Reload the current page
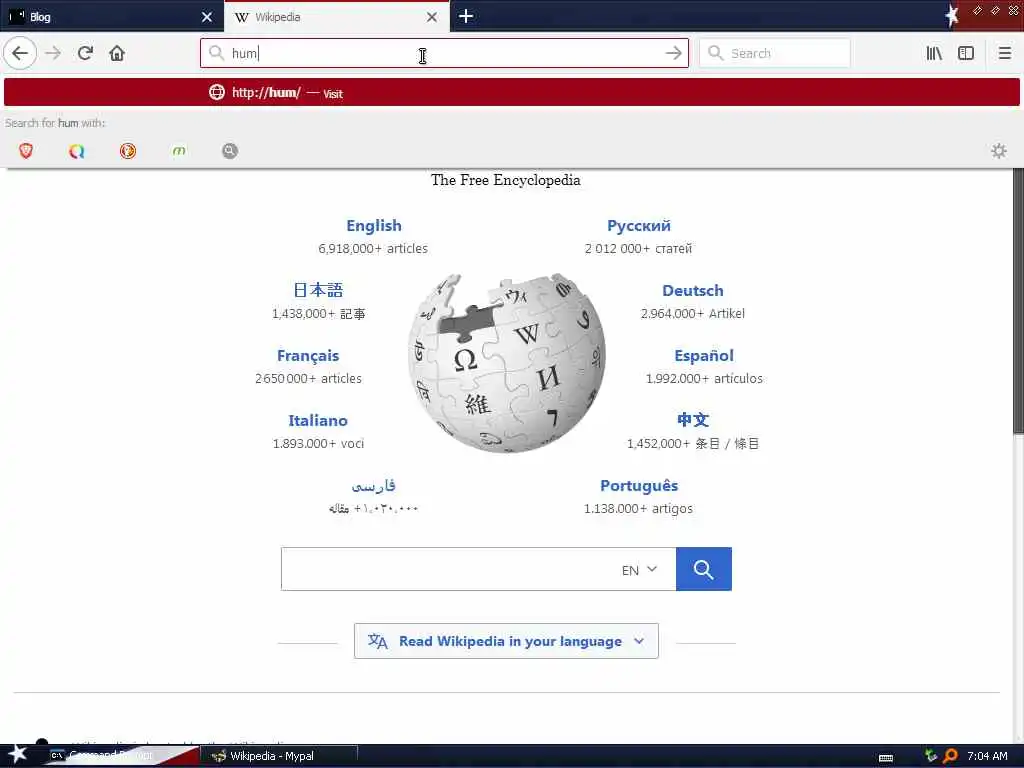 click(85, 53)
